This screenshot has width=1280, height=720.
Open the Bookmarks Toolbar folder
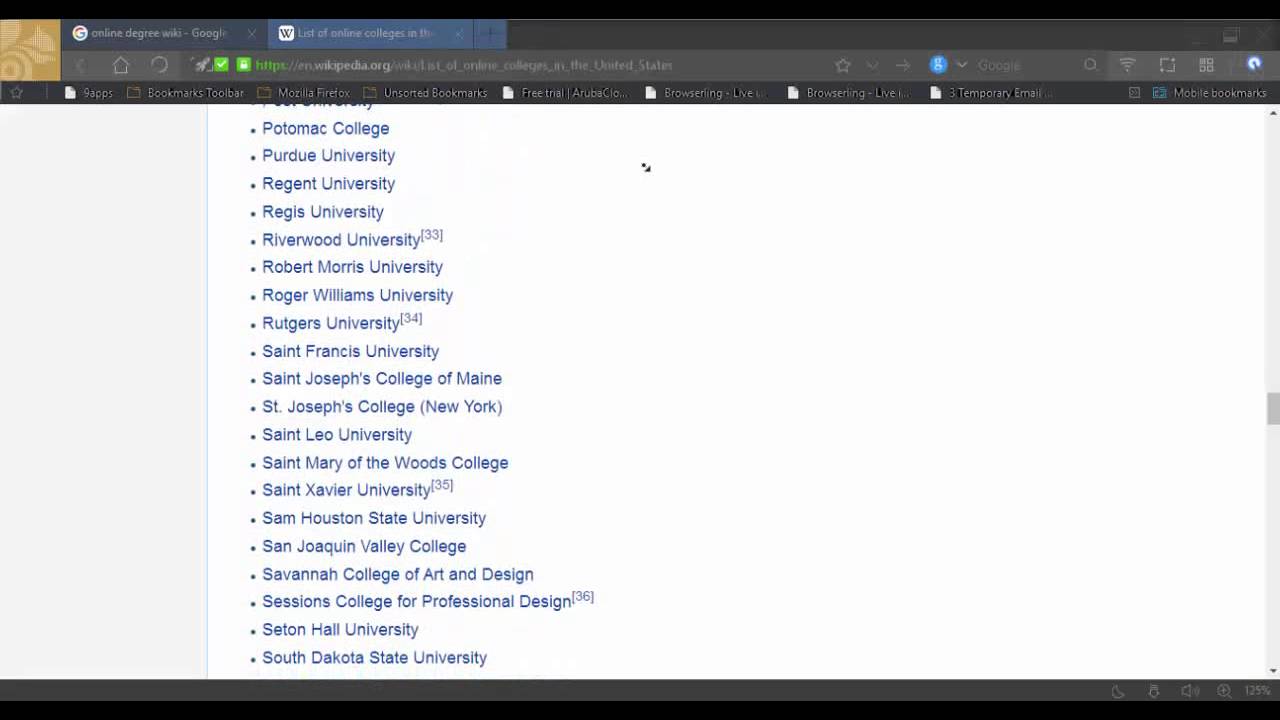(186, 93)
